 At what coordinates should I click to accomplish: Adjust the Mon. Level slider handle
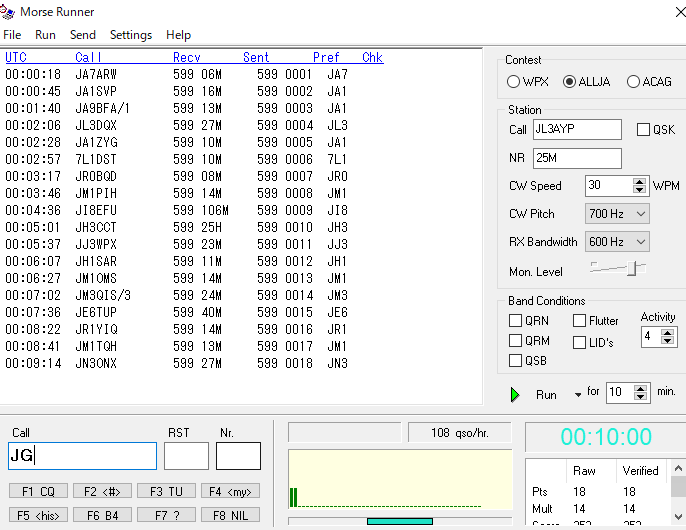coord(631,269)
